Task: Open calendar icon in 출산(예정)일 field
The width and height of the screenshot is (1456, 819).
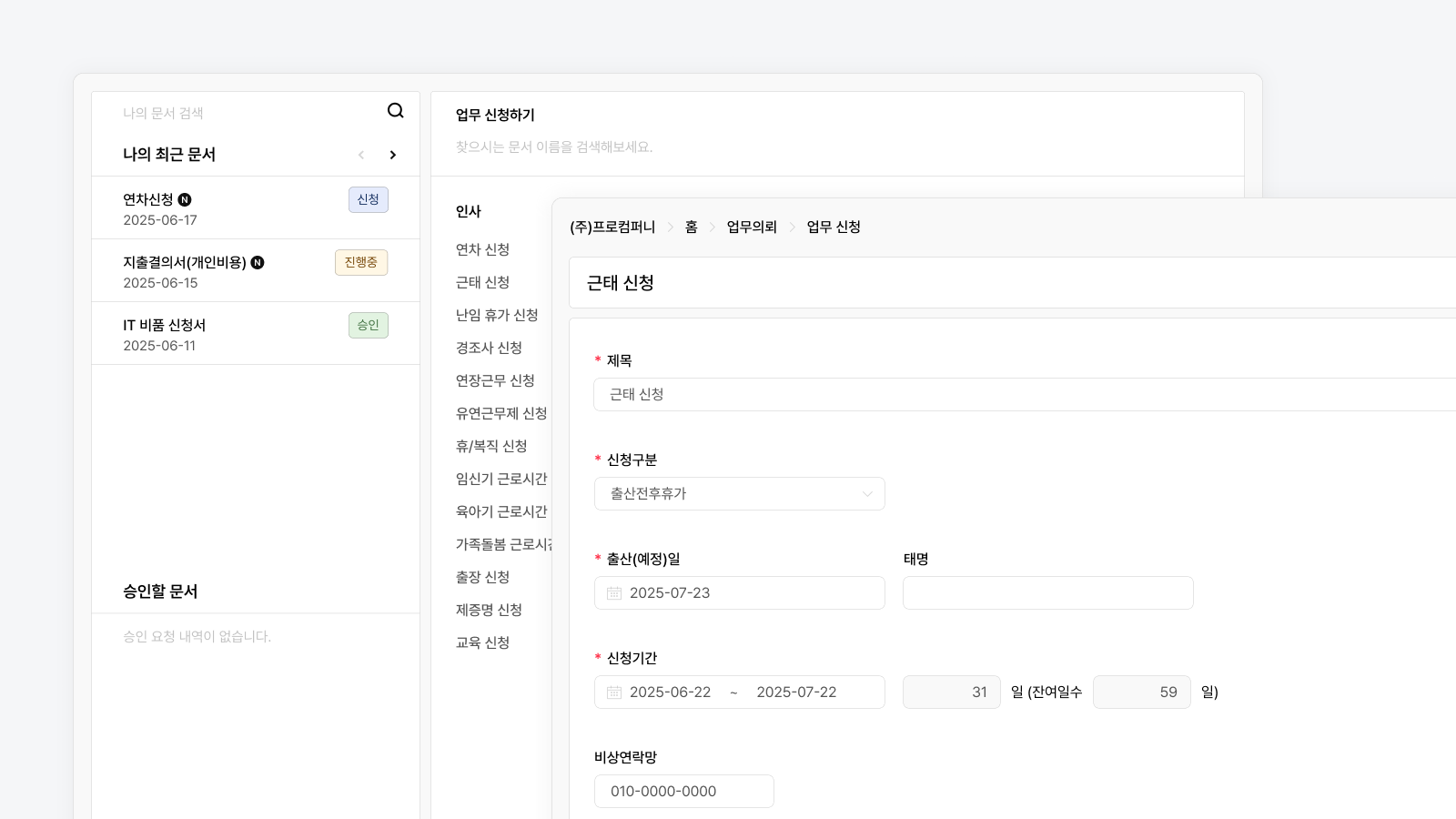Action: point(614,593)
